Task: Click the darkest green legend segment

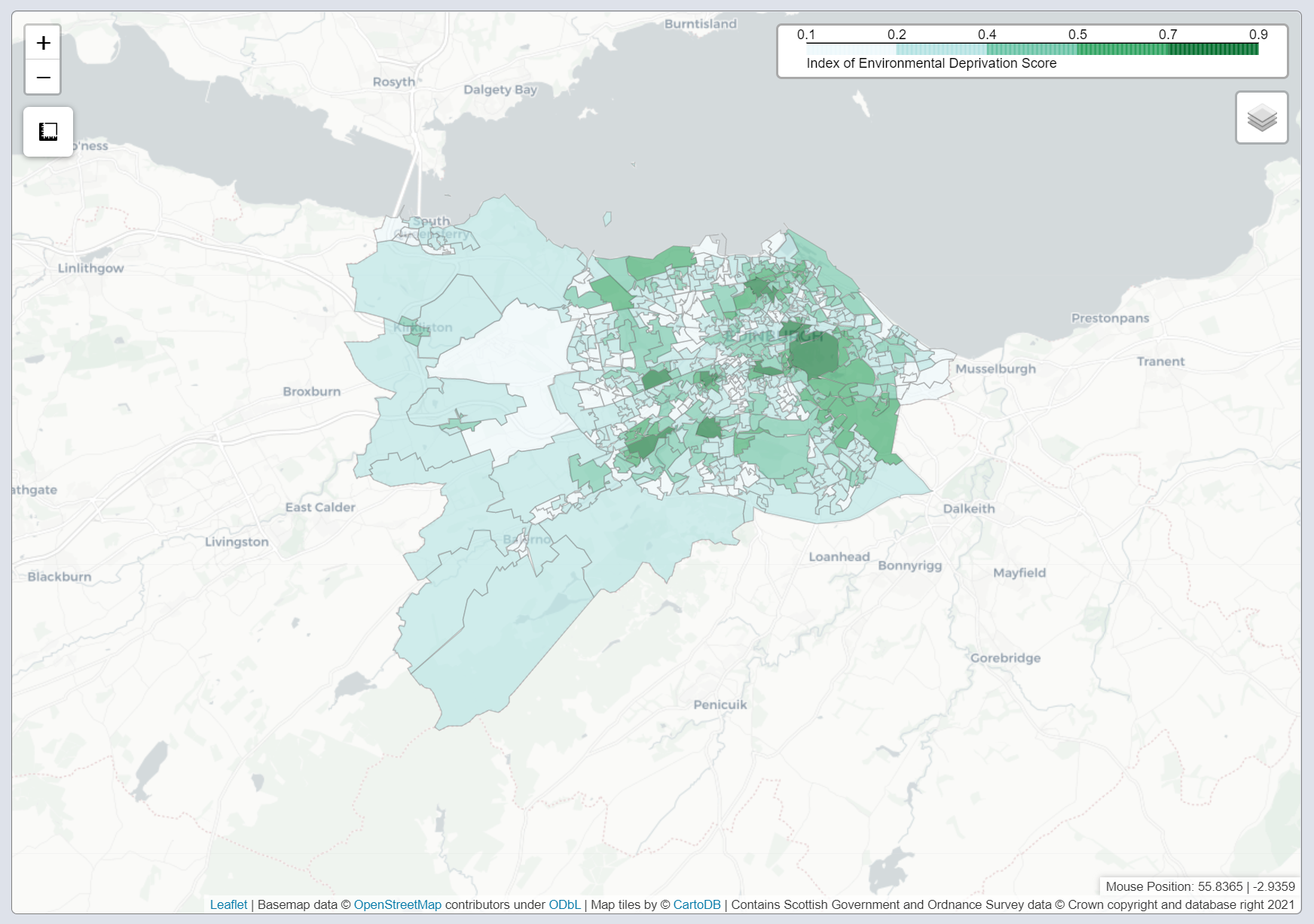Action: click(1213, 49)
